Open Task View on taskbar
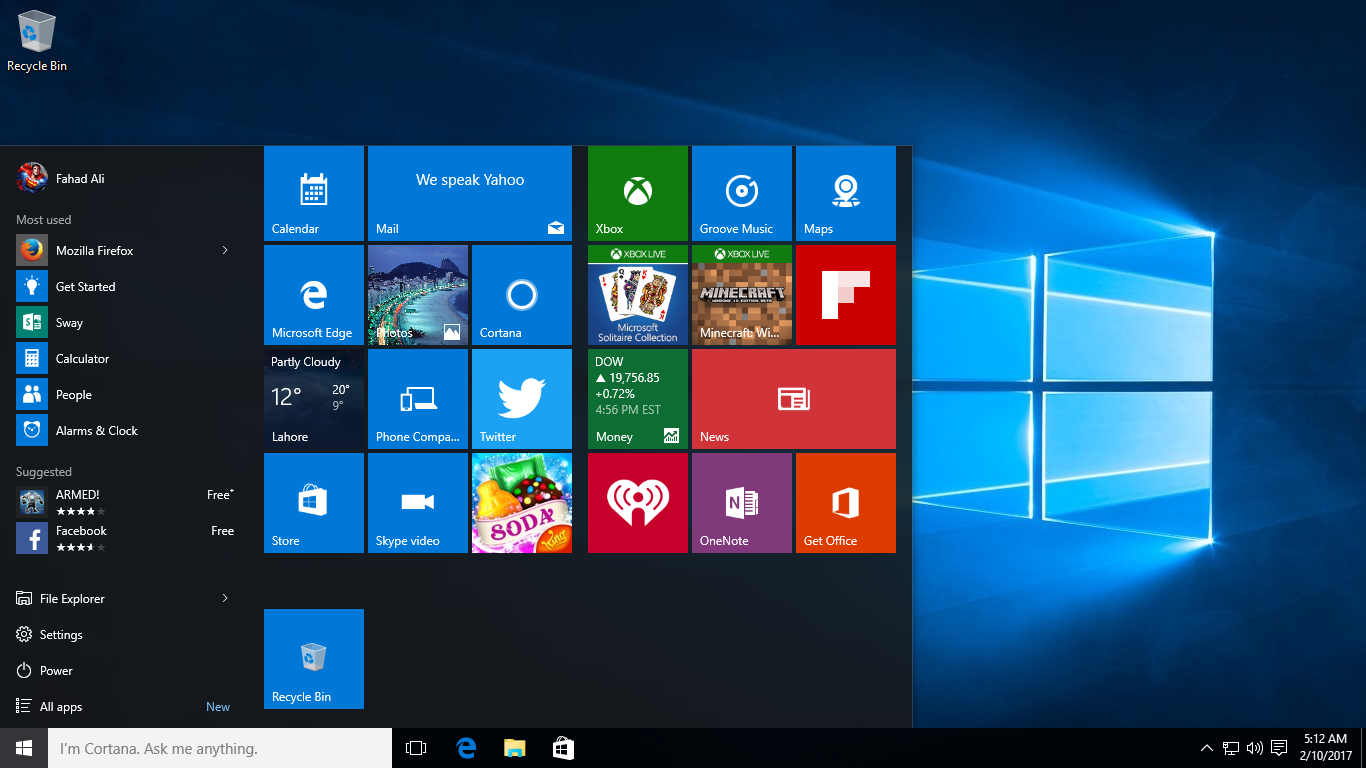The image size is (1366, 768). point(416,748)
